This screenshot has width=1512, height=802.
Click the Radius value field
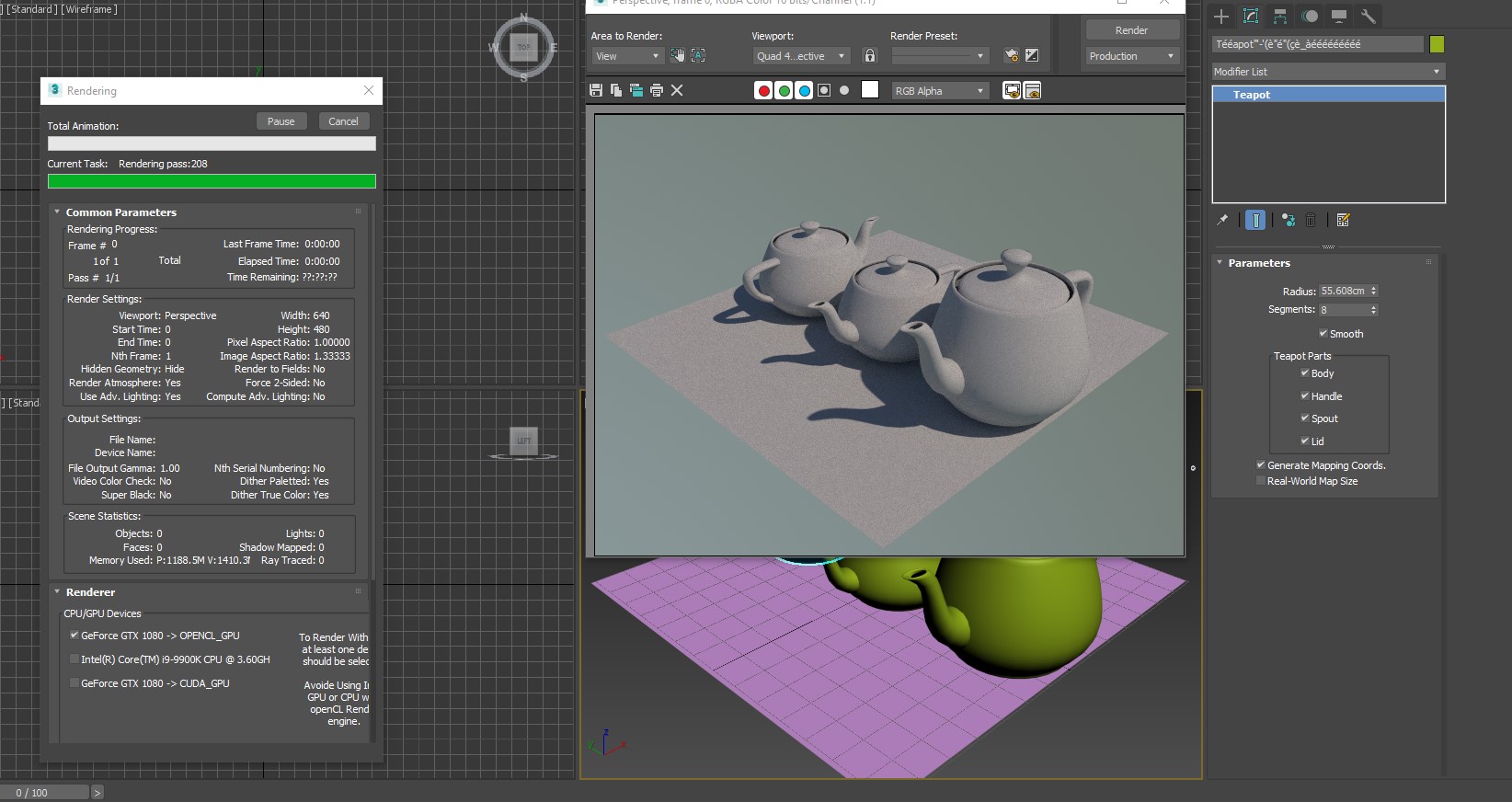coord(1343,291)
